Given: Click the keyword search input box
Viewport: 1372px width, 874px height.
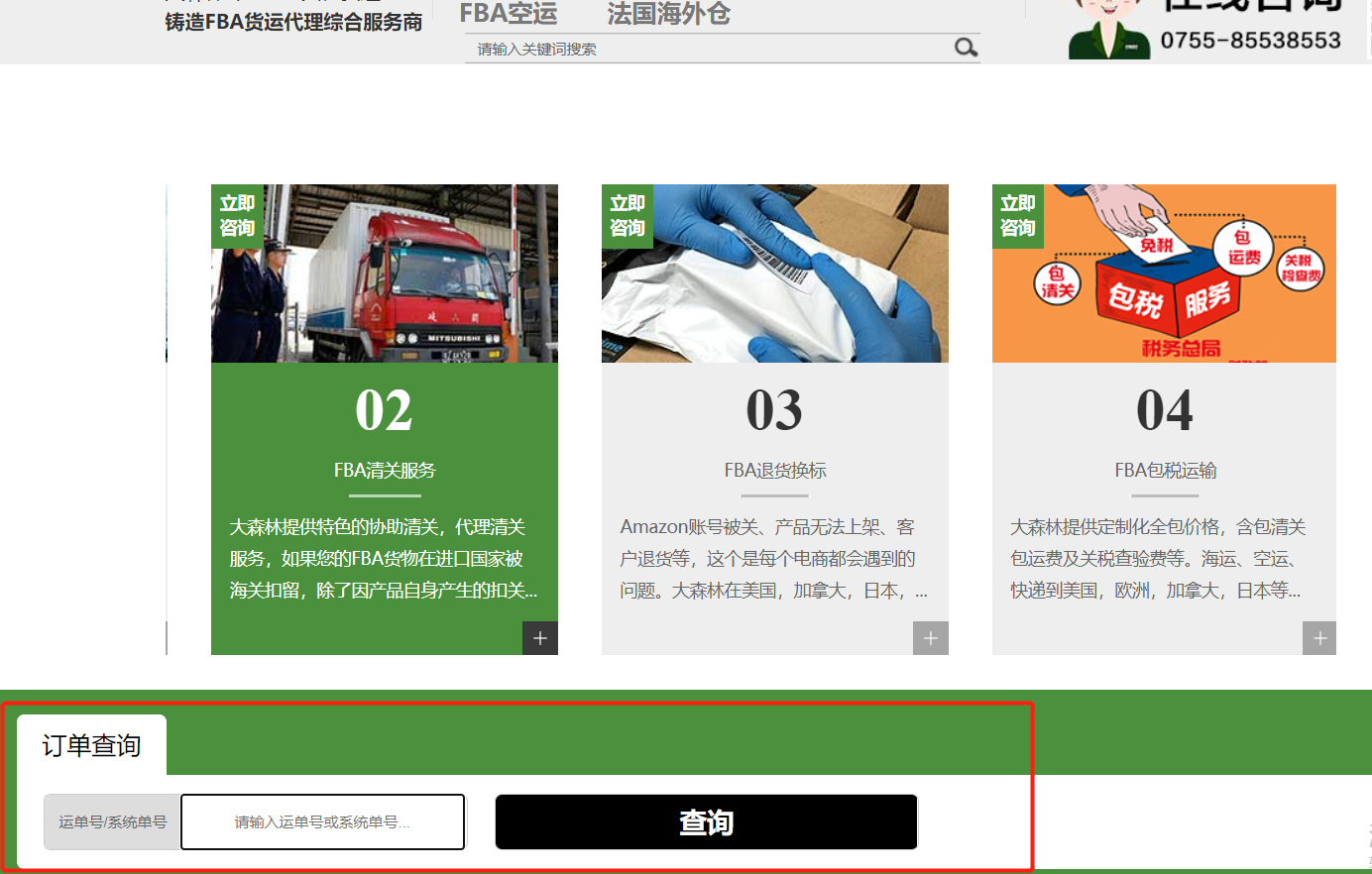Looking at the screenshot, I should point(694,48).
